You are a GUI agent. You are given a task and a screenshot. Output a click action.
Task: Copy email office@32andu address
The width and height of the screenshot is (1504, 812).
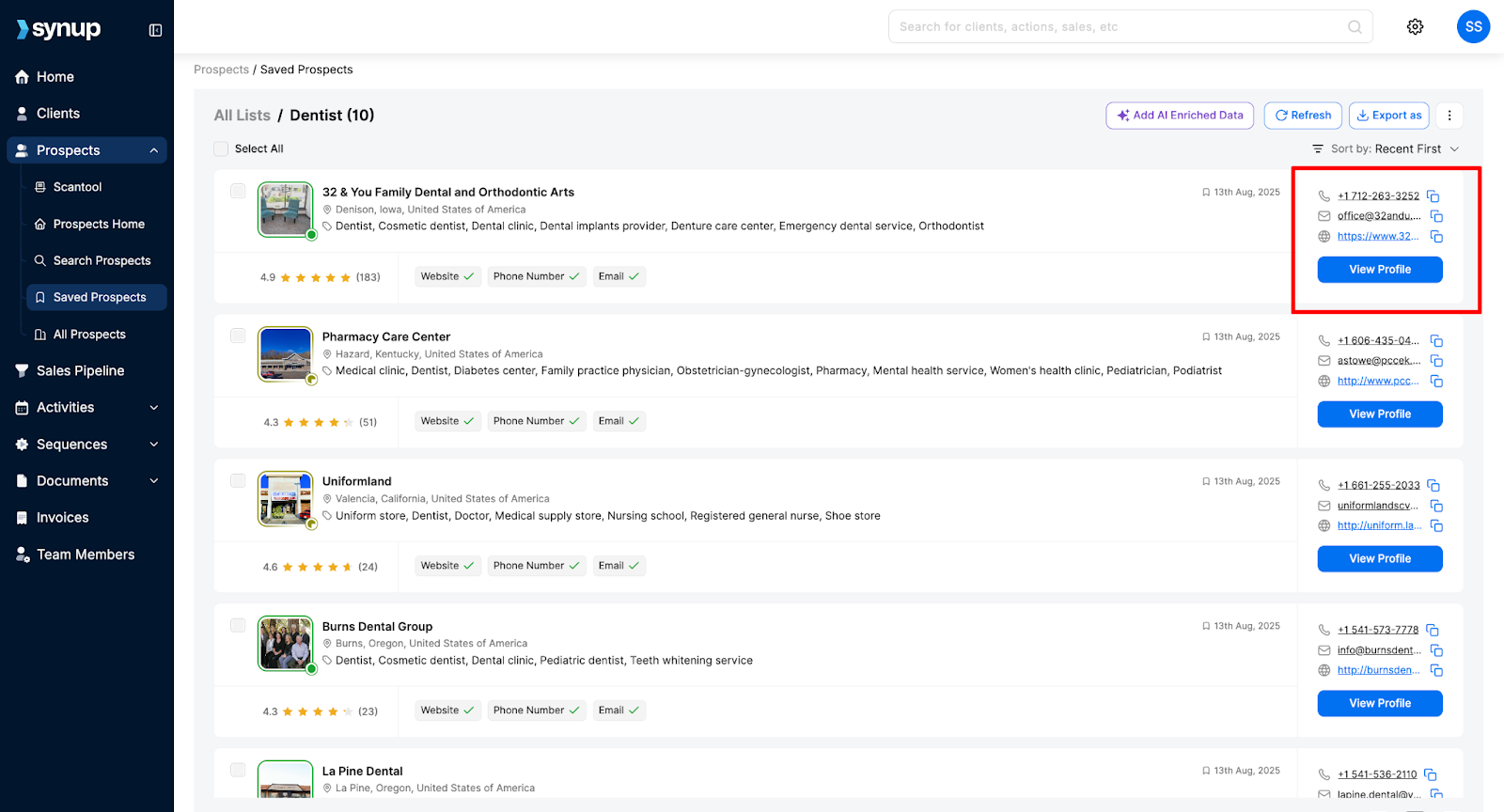(1436, 216)
